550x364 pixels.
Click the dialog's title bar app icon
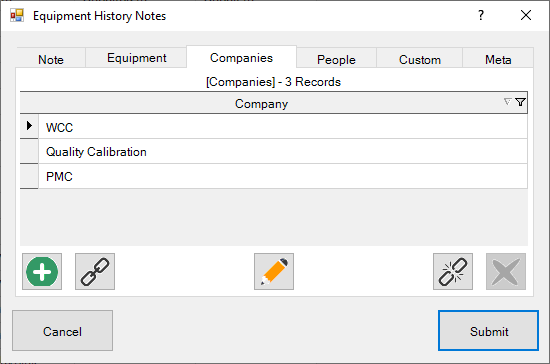click(x=17, y=15)
